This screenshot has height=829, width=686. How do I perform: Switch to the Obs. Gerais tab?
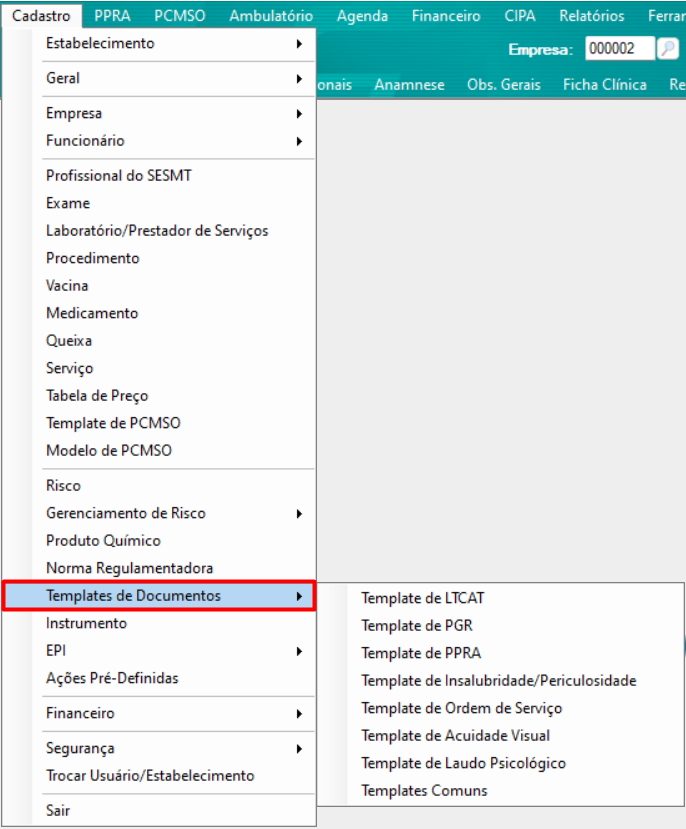[504, 85]
